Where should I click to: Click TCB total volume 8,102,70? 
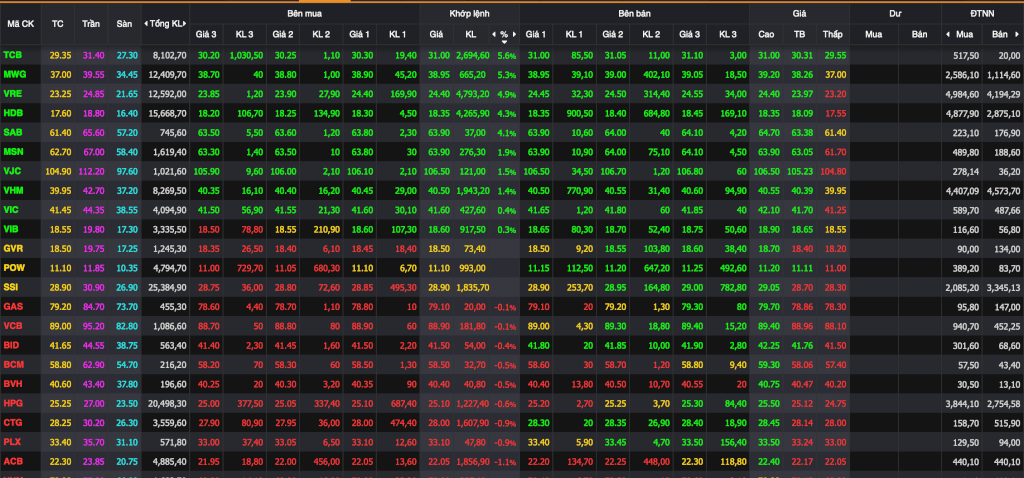pyautogui.click(x=168, y=56)
